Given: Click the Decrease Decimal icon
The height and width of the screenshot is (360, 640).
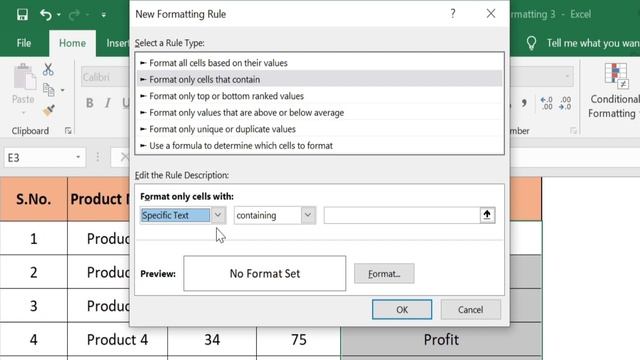Looking at the screenshot, I should [565, 103].
